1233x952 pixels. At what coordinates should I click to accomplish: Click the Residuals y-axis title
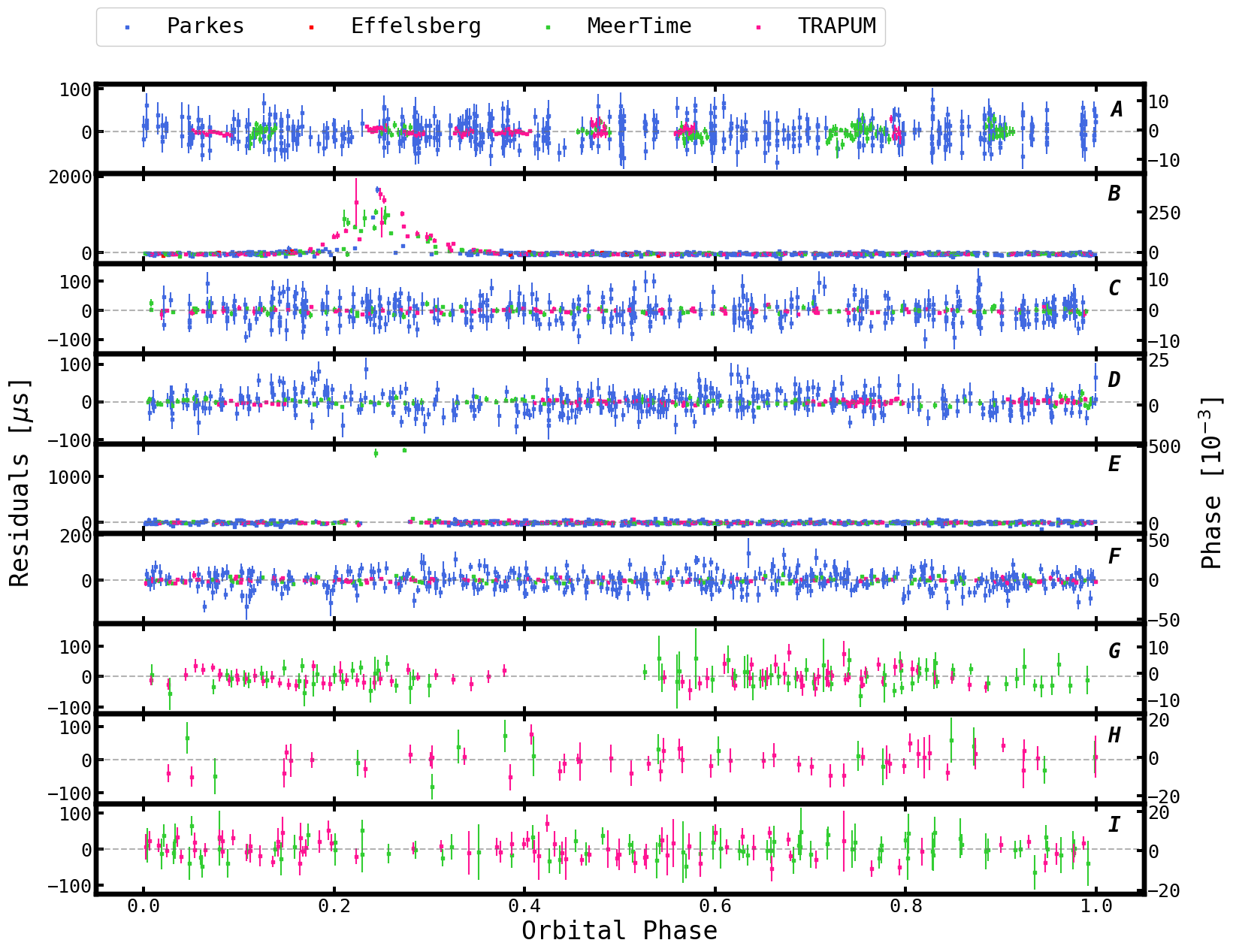[x=20, y=482]
